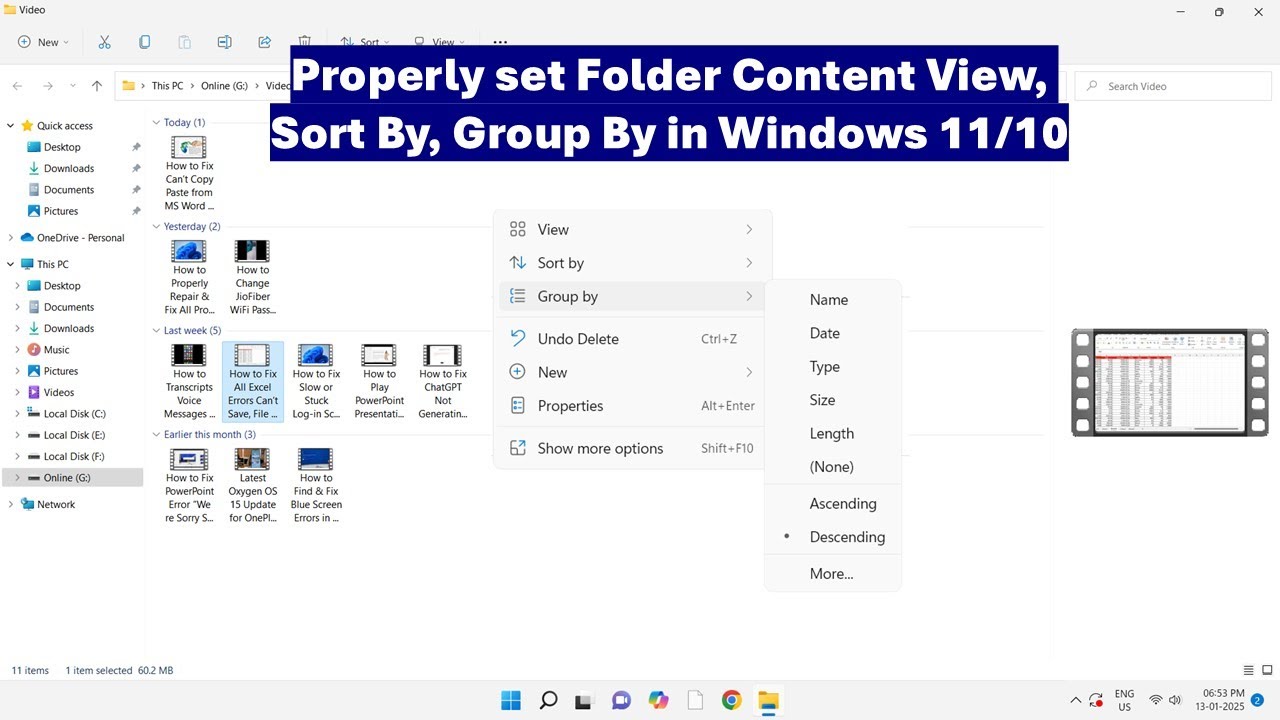The height and width of the screenshot is (720, 1280).
Task: Select 'Latest Oxygen OS 15 Update' video
Action: [x=253, y=485]
